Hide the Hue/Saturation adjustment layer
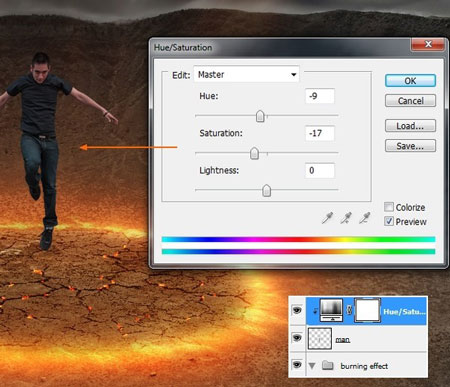 pyautogui.click(x=297, y=310)
